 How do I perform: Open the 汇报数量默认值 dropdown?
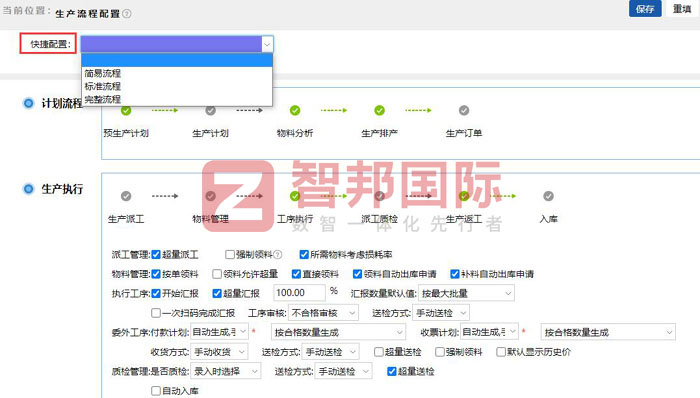point(466,294)
